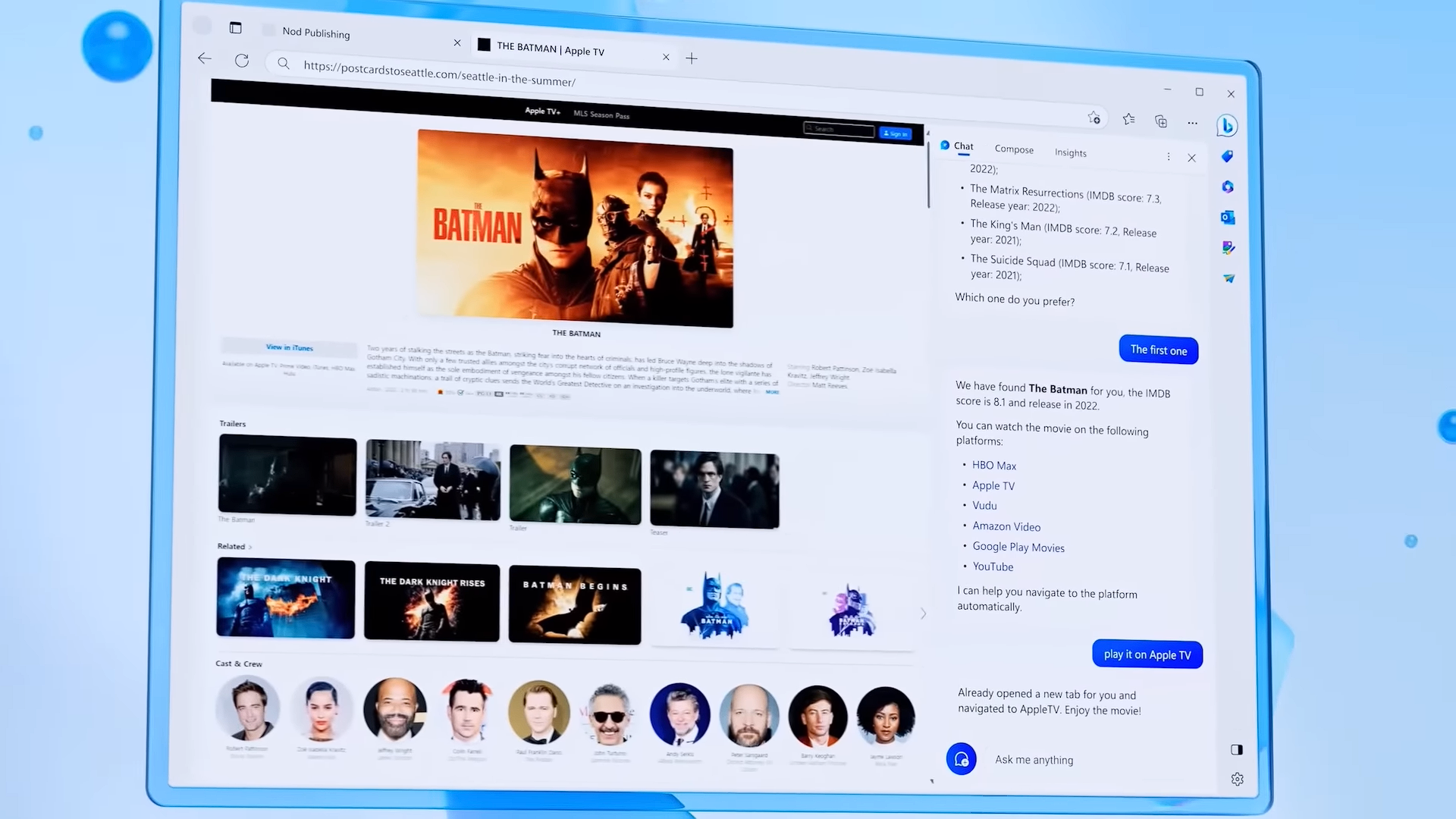The width and height of the screenshot is (1456, 819).
Task: Click the browser back arrow
Action: tap(205, 58)
